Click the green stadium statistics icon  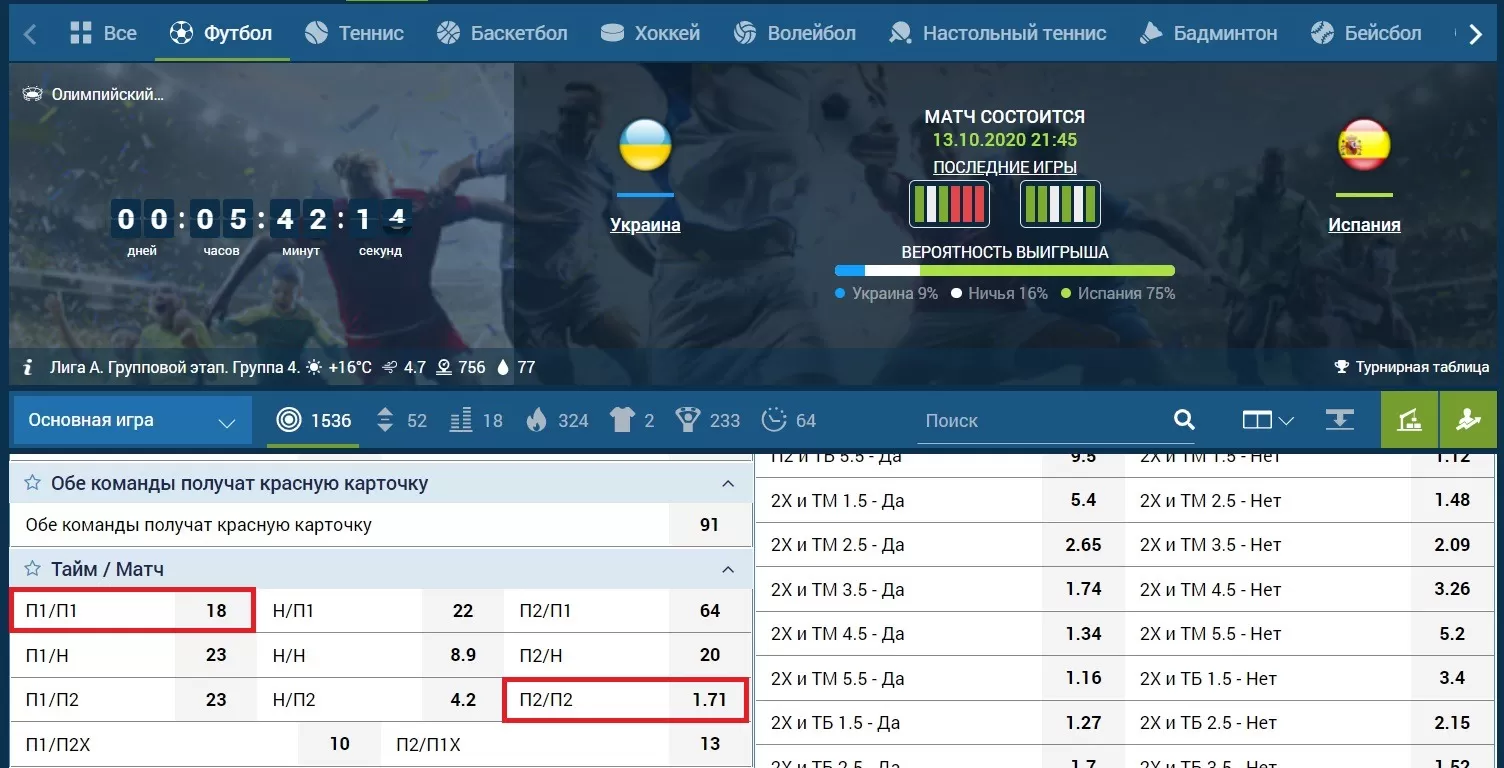pos(1410,420)
